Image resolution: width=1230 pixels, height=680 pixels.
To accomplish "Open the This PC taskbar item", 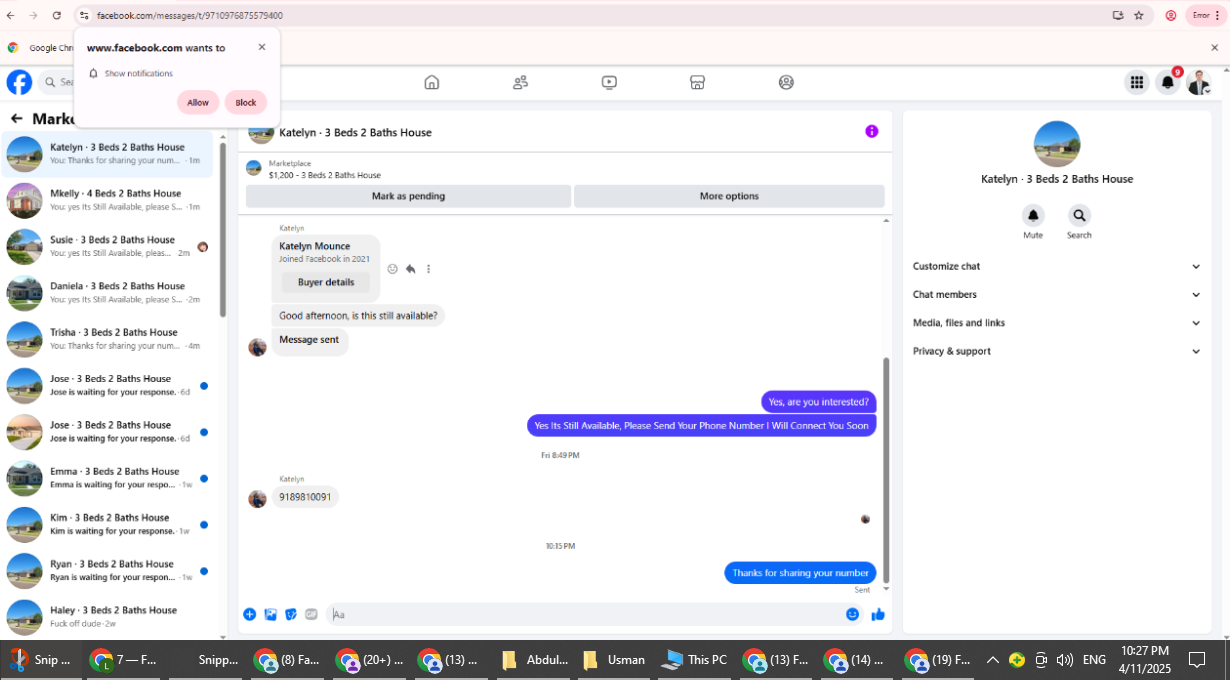I will pos(695,660).
